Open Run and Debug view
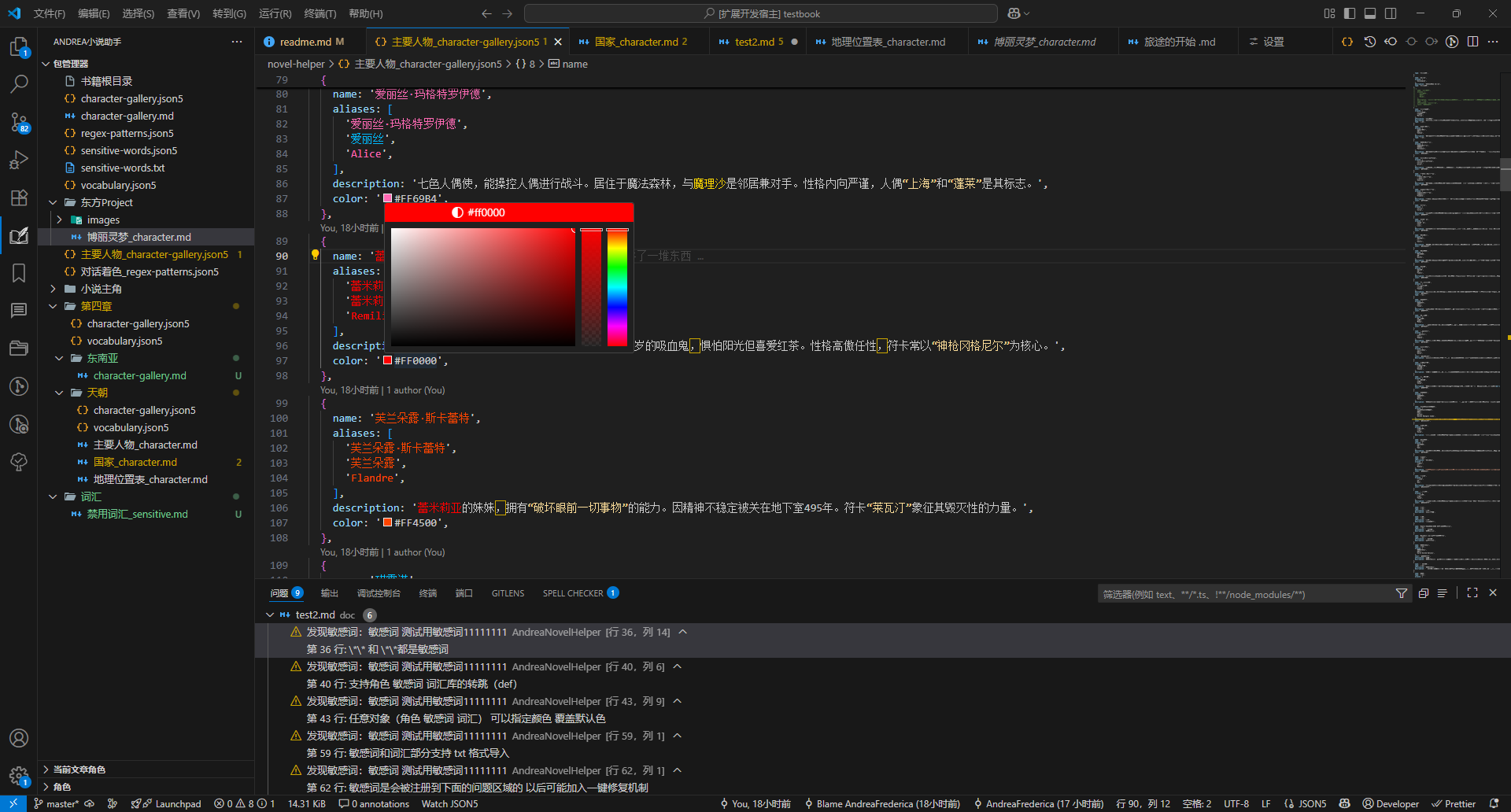This screenshot has height=812, width=1511. click(x=19, y=160)
